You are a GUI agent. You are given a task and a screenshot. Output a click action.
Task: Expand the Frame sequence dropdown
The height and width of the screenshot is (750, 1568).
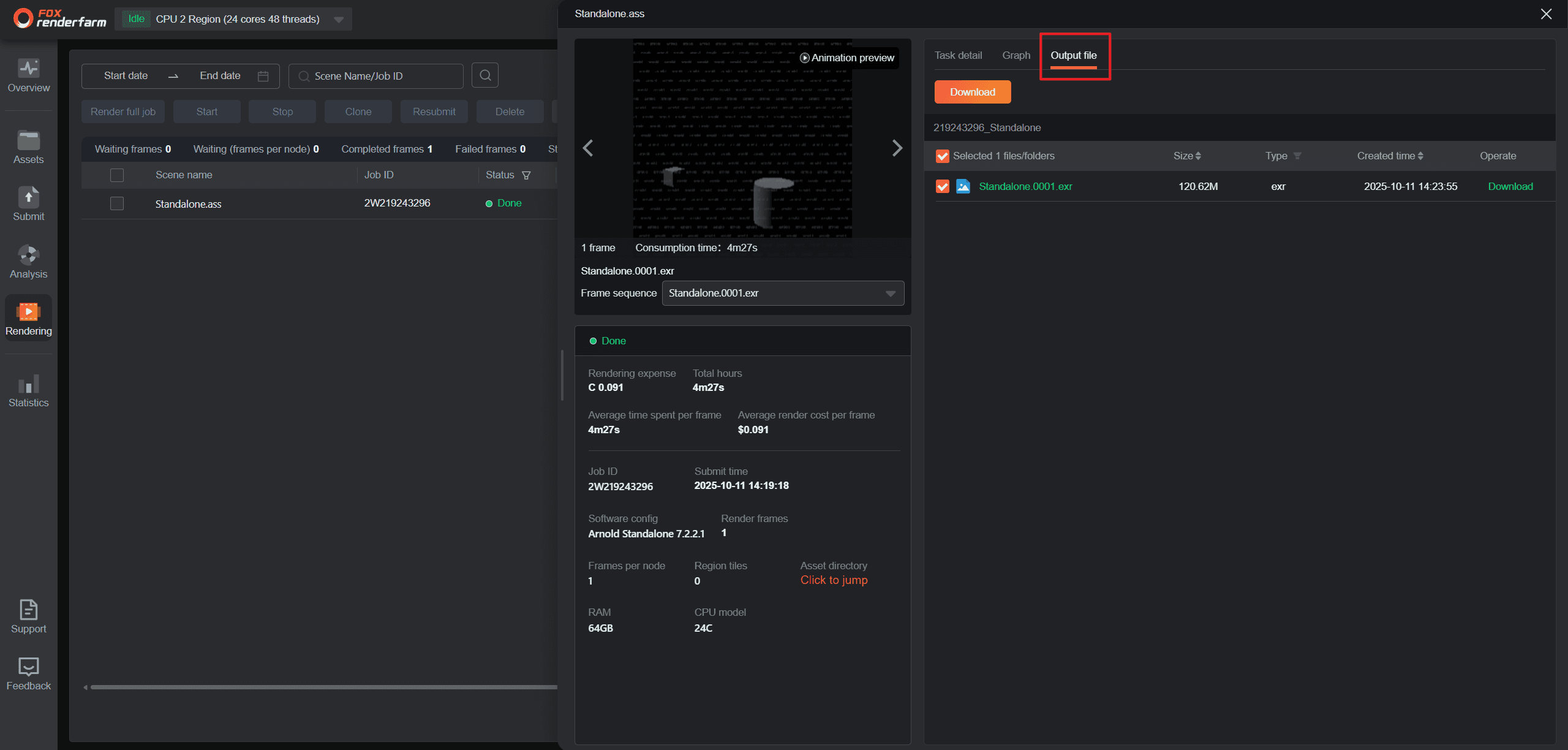[x=890, y=294]
